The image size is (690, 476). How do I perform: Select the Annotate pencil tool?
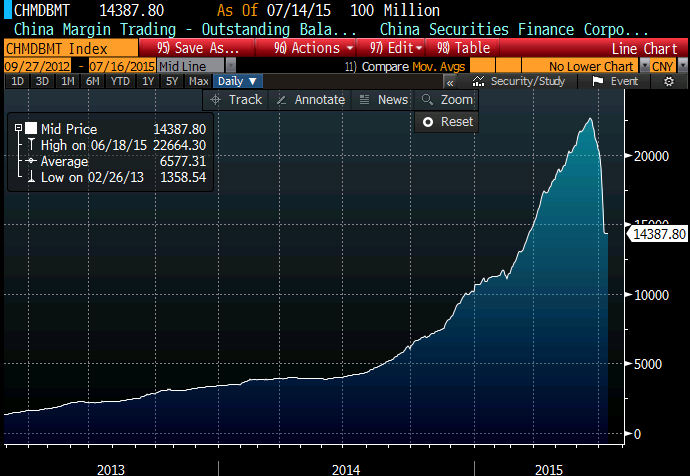(311, 99)
